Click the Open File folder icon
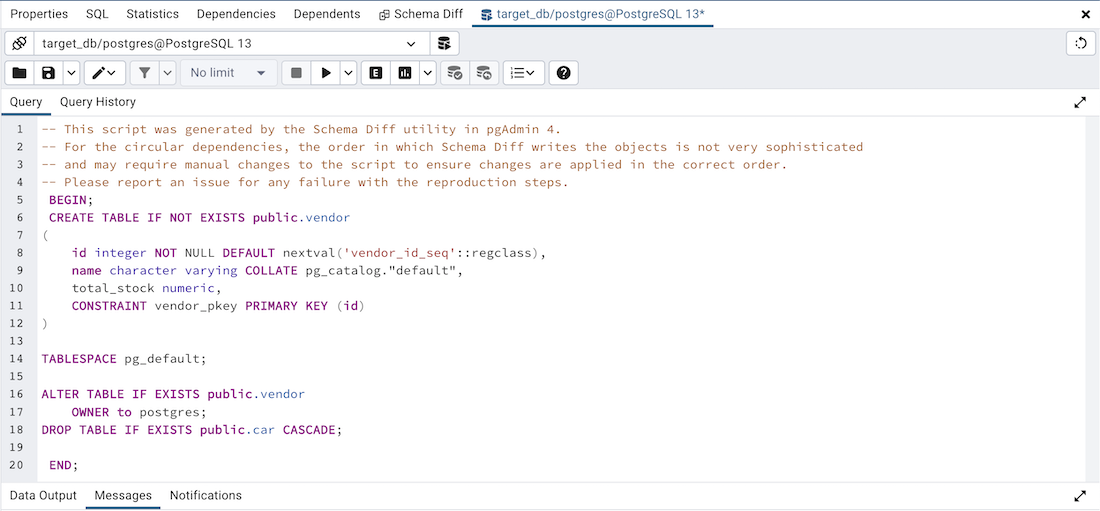Image resolution: width=1100 pixels, height=511 pixels. pyautogui.click(x=19, y=73)
